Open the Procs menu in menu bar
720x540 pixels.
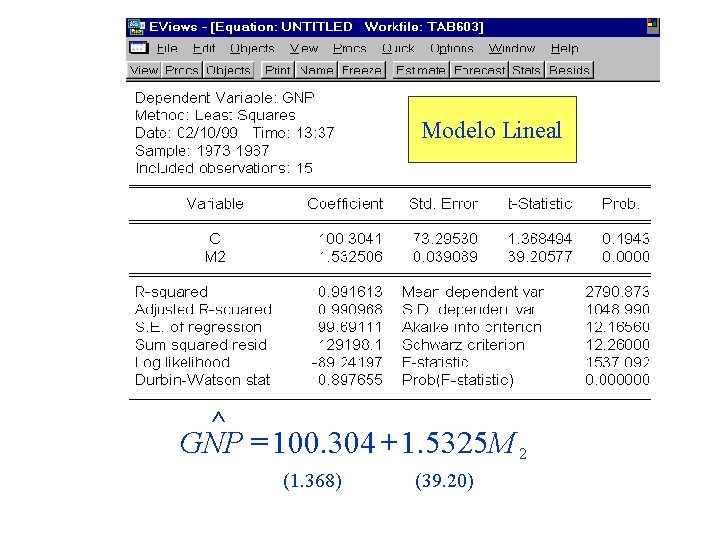tap(349, 48)
